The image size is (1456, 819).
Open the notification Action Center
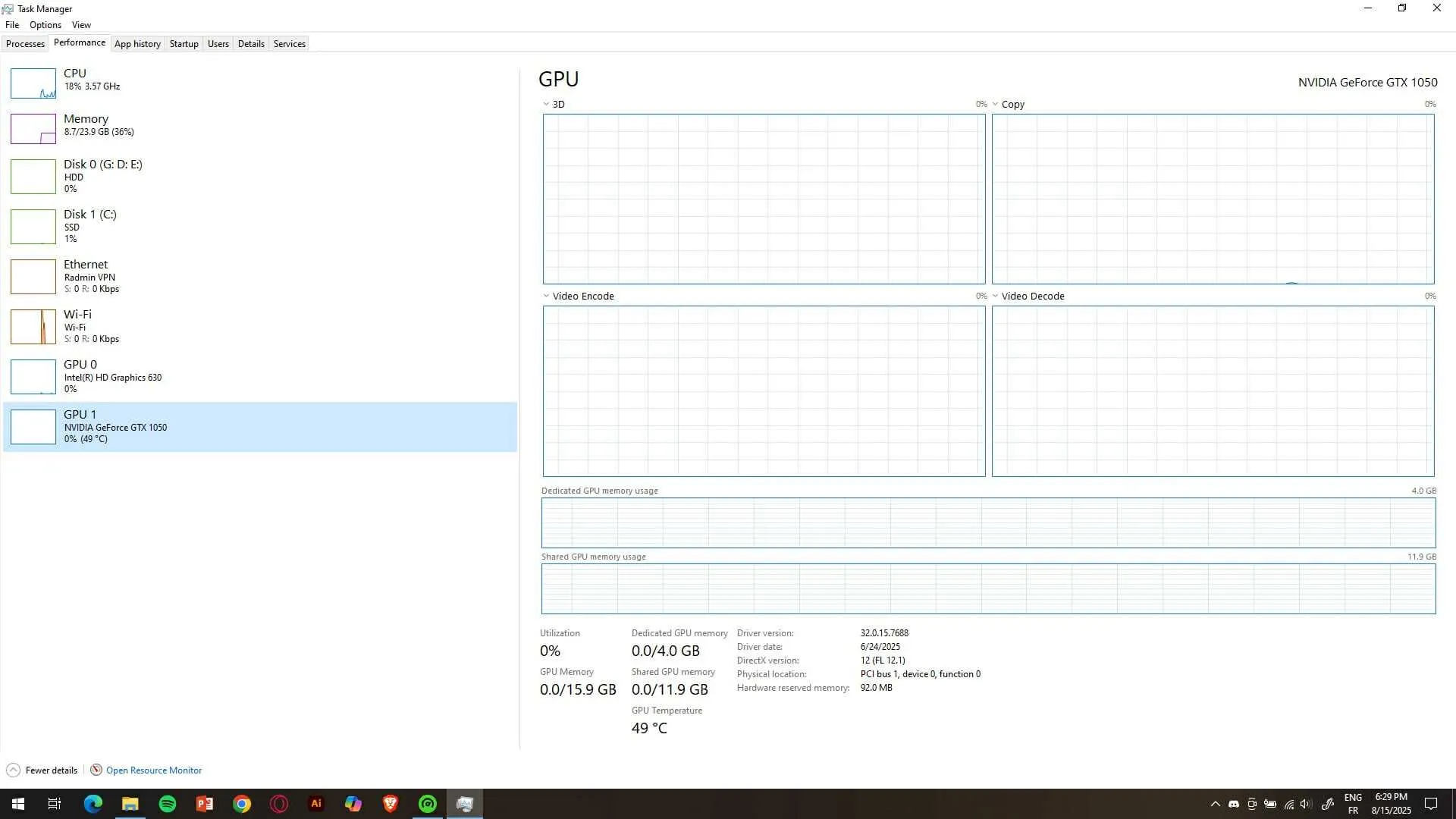[1431, 804]
